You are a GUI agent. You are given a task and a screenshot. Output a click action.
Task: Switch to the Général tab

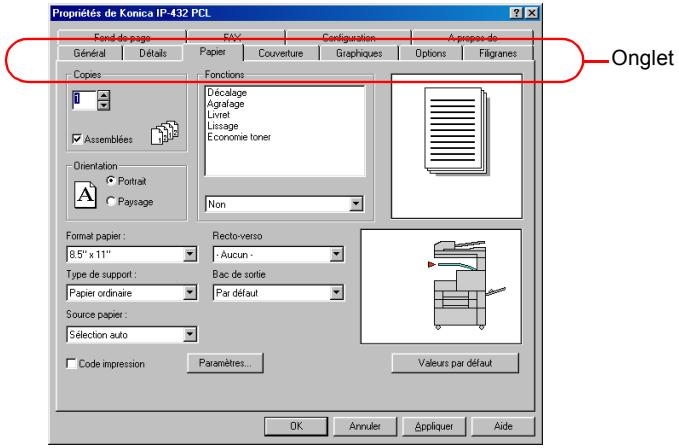(x=90, y=53)
